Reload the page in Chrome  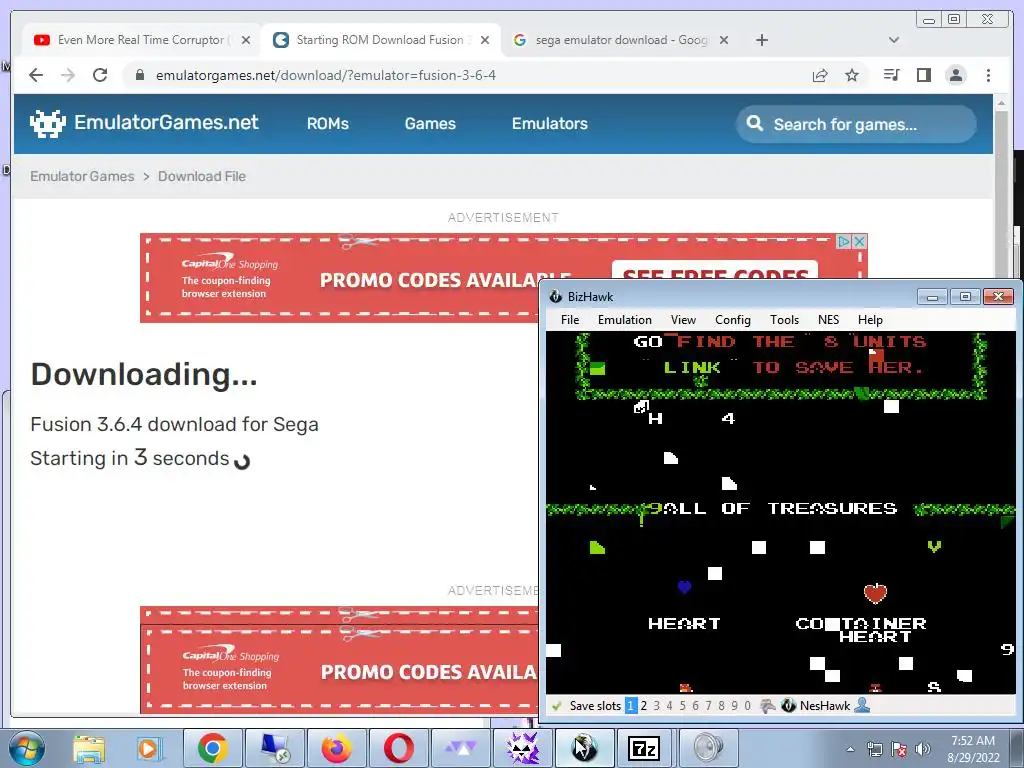[100, 75]
